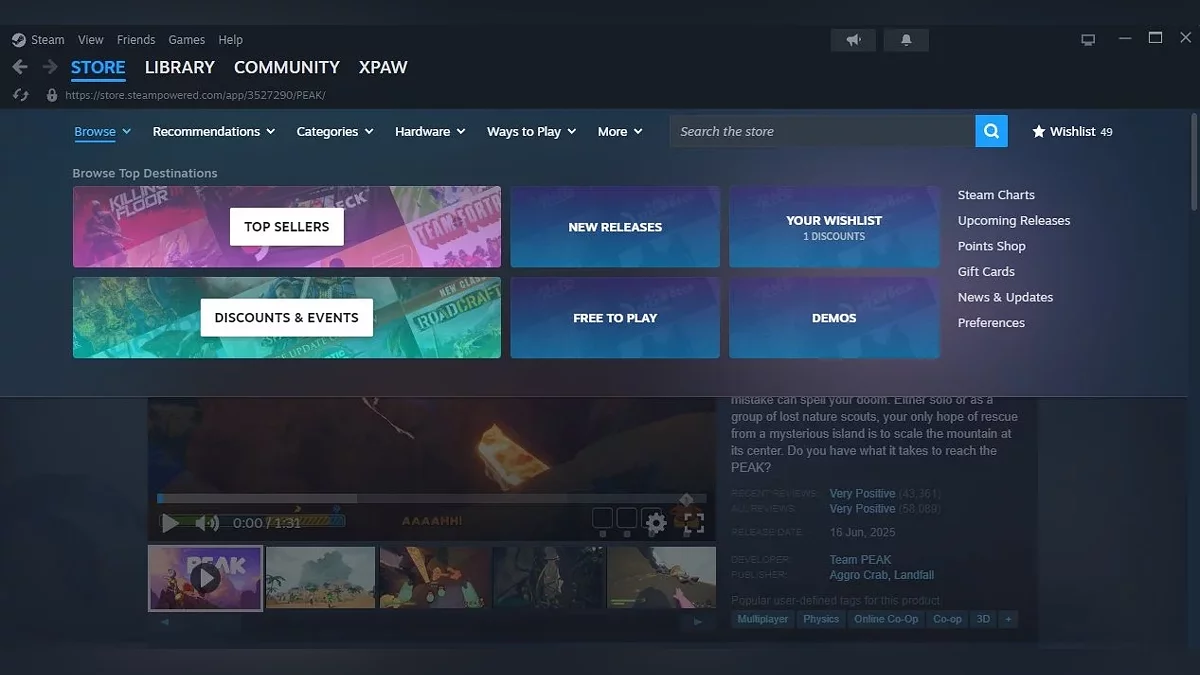This screenshot has height=675, width=1200.
Task: Click the Big Picture monitor icon
Action: (x=1088, y=40)
